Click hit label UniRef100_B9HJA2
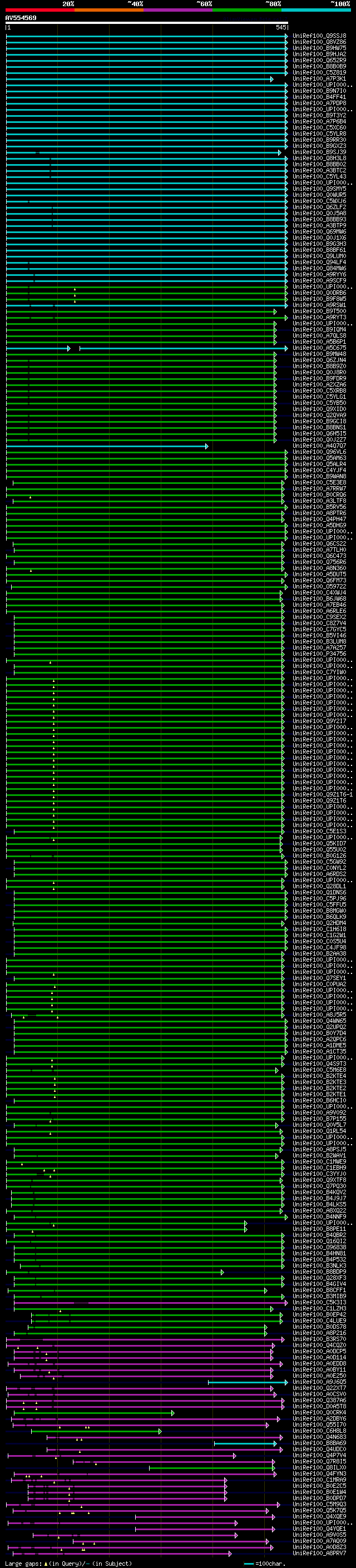 click(319, 54)
